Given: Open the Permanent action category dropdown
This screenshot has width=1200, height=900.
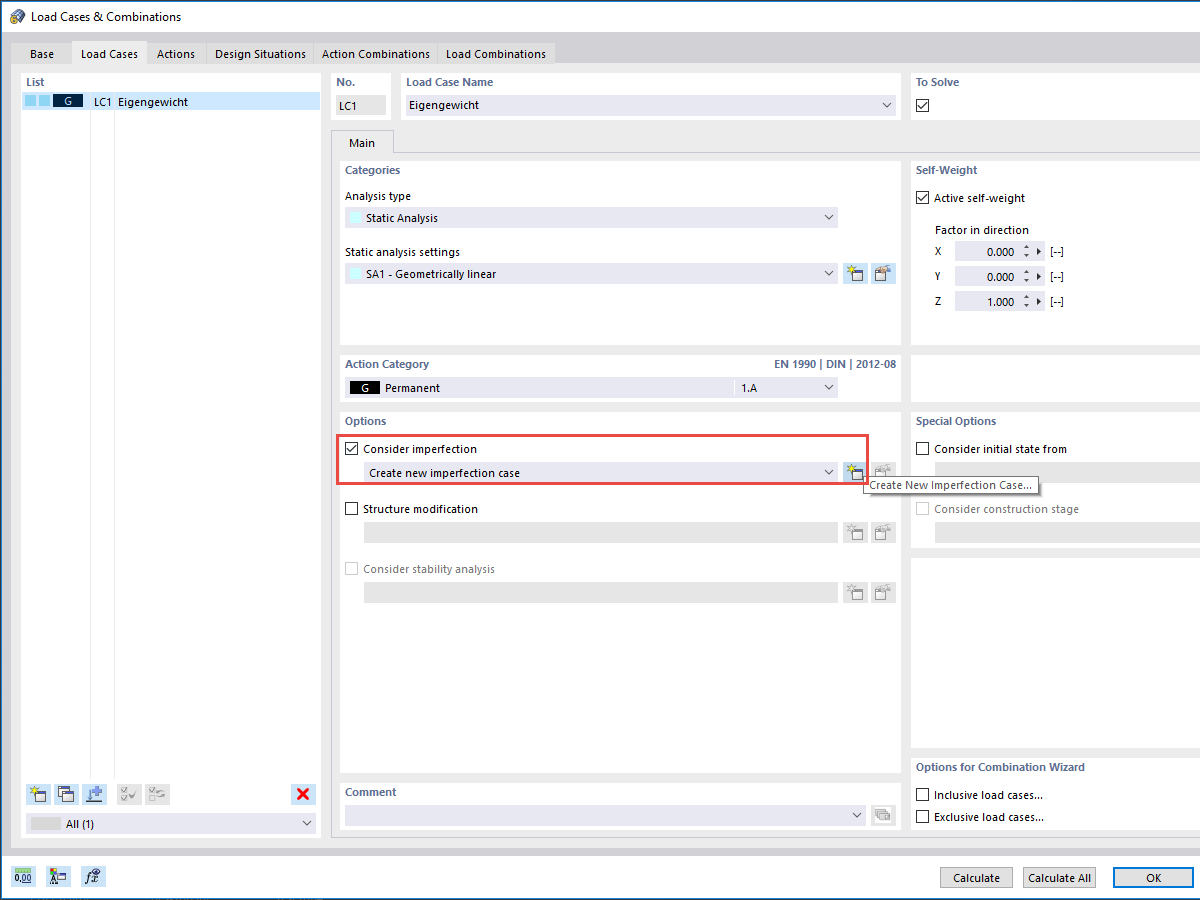Looking at the screenshot, I should [x=828, y=388].
